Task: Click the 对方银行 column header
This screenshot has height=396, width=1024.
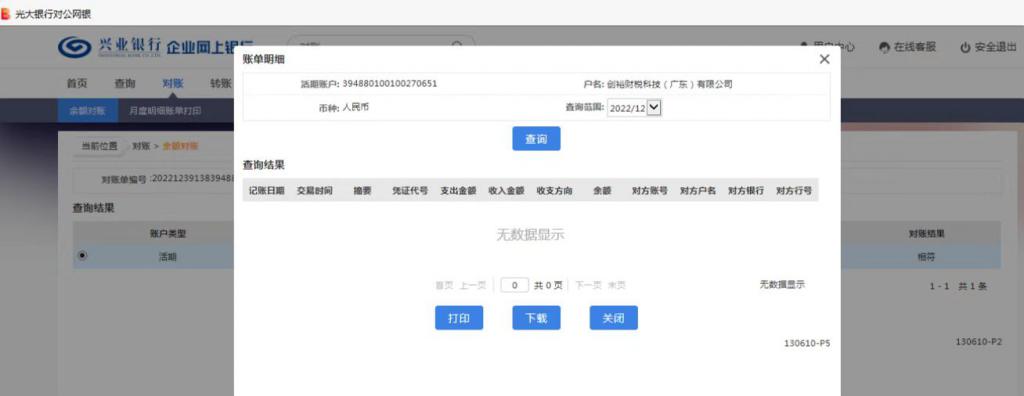Action: click(x=746, y=191)
